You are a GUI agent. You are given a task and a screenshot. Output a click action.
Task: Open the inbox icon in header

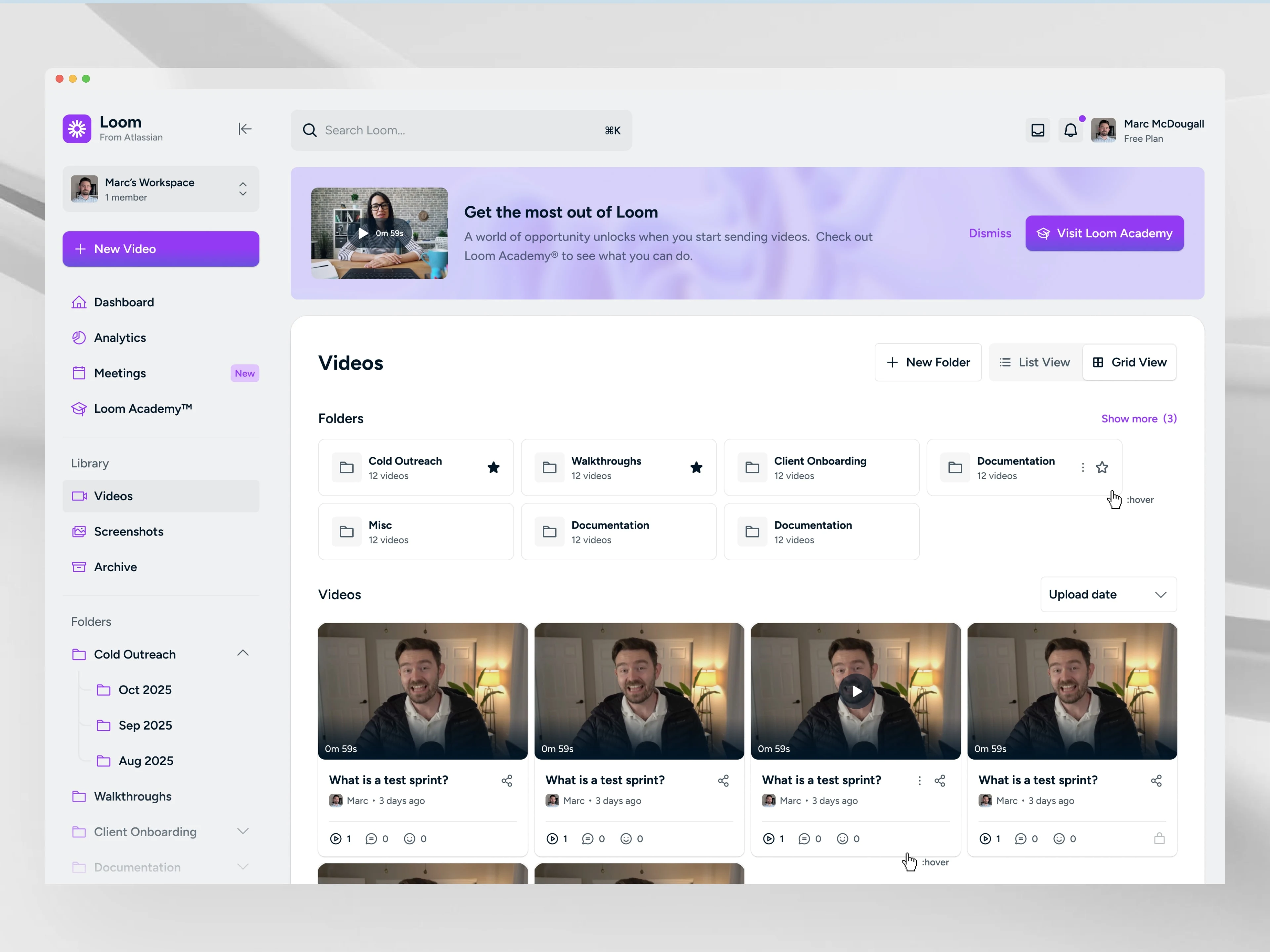tap(1037, 130)
